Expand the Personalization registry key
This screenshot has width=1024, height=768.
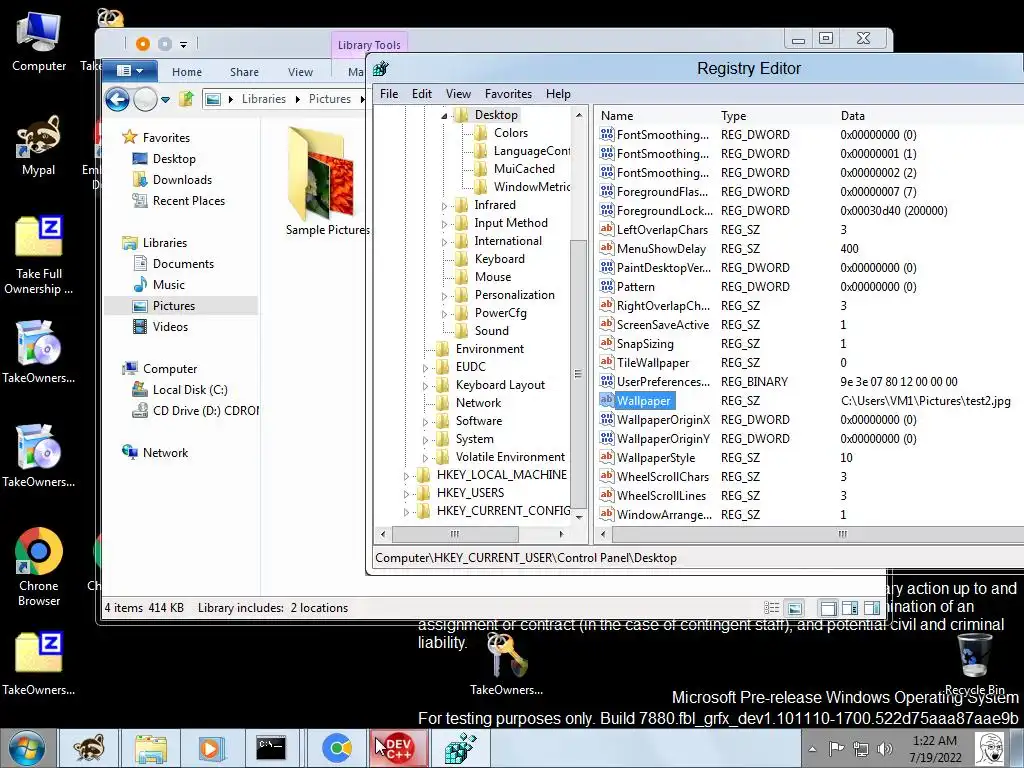click(444, 296)
